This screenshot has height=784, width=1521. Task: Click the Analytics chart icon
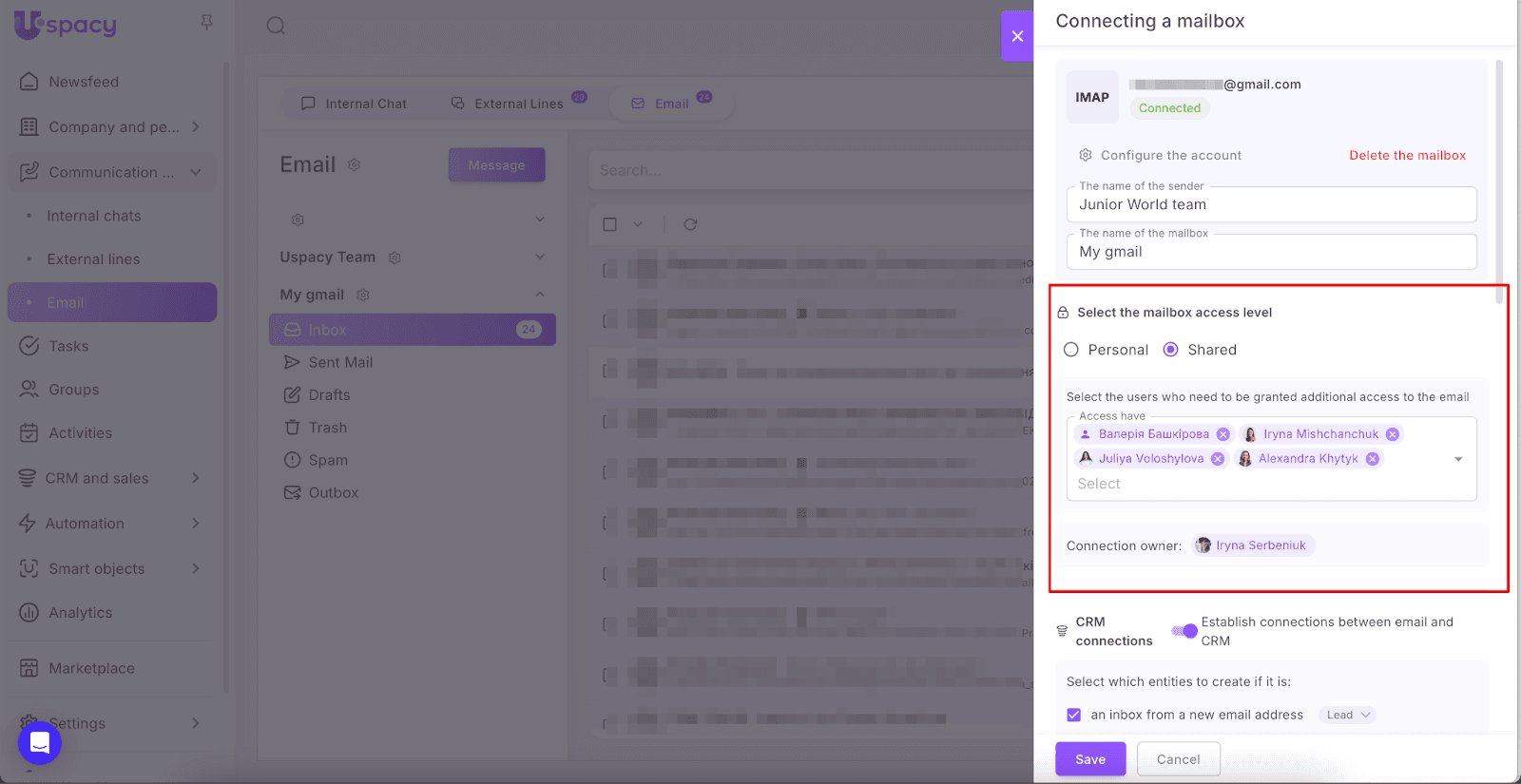click(x=29, y=613)
